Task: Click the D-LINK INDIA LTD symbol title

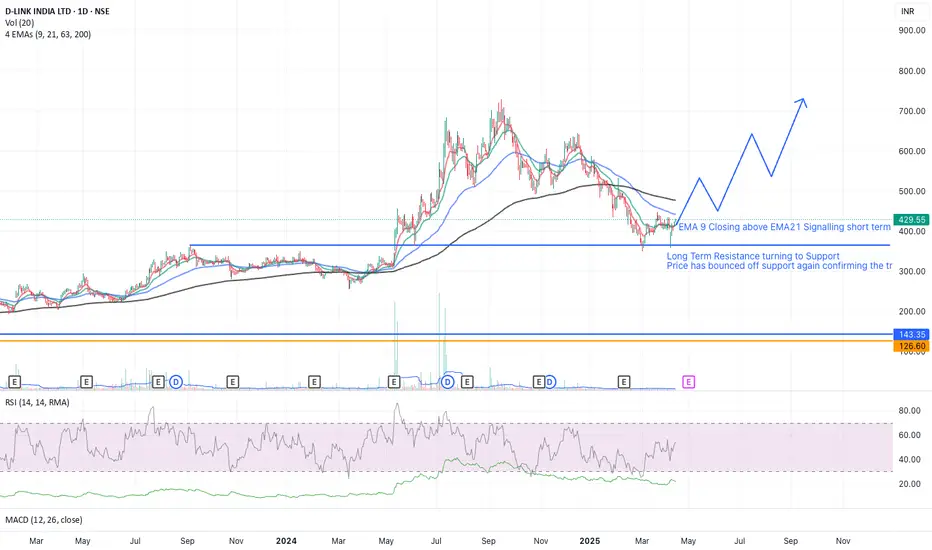Action: coord(57,11)
